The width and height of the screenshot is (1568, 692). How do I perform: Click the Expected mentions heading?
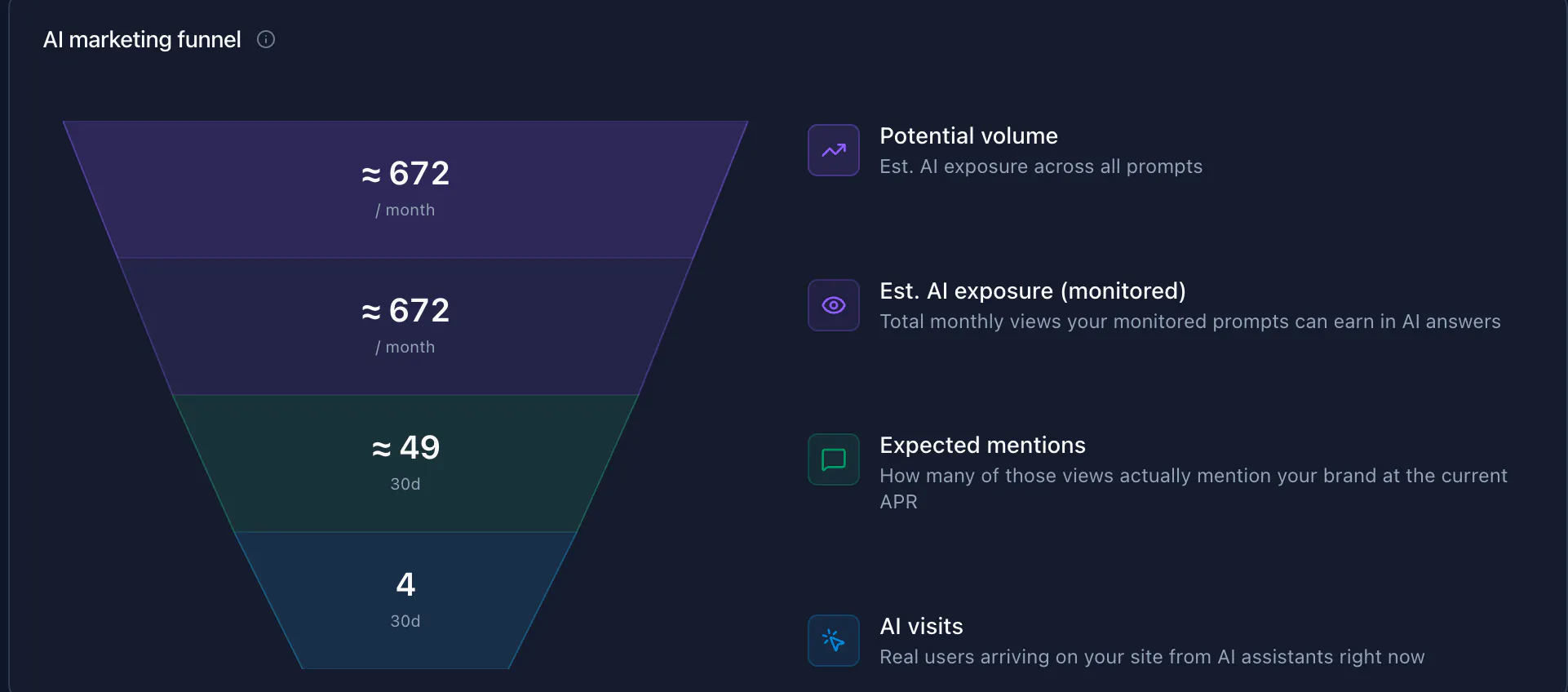[982, 445]
